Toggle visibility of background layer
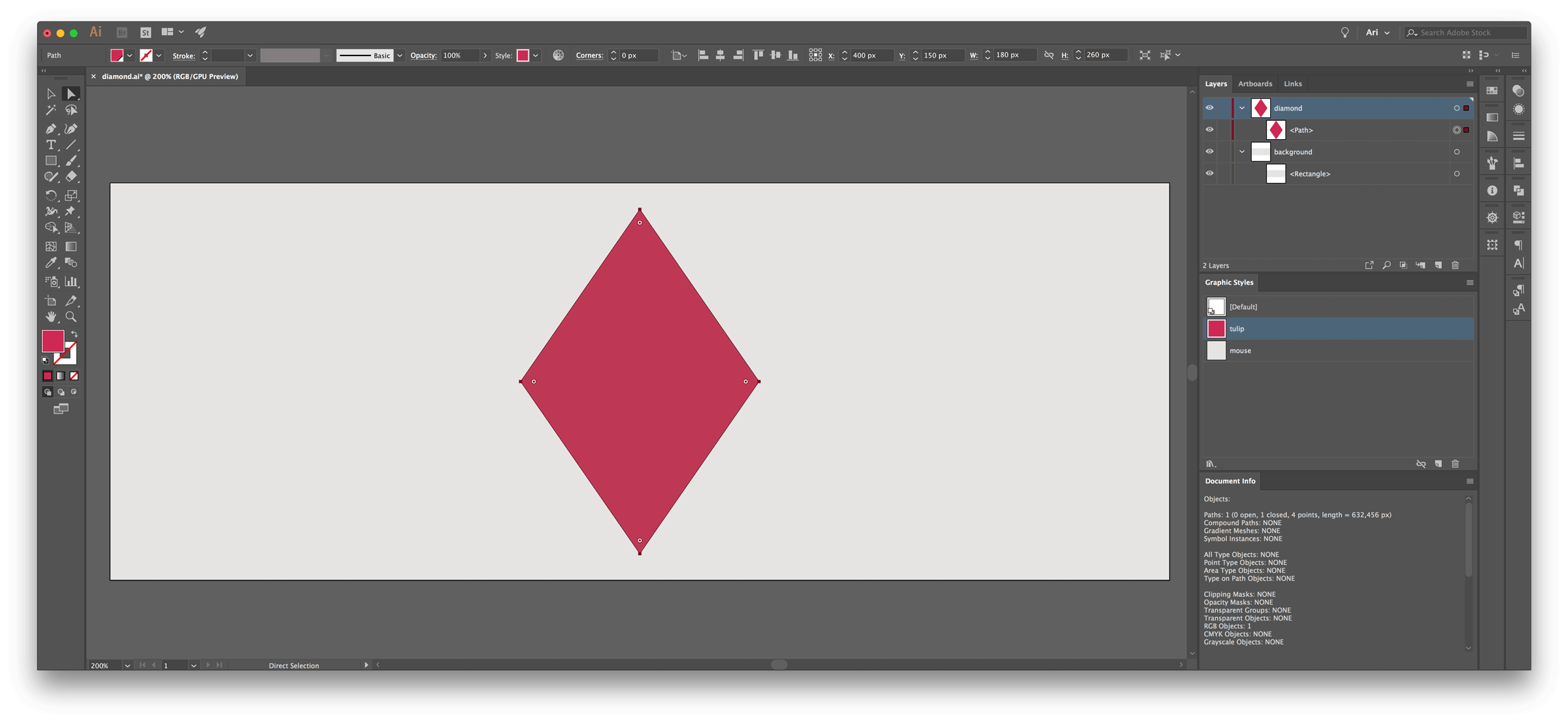The width and height of the screenshot is (1568, 723). point(1208,151)
